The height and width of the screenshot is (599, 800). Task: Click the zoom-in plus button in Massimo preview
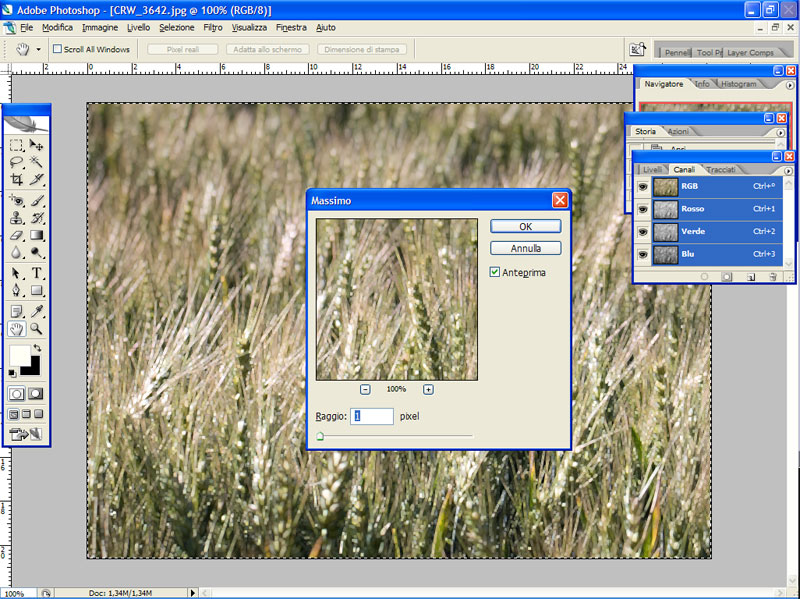click(428, 389)
